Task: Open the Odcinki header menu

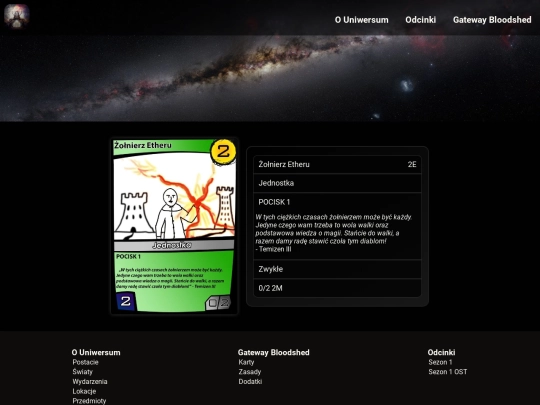Action: pyautogui.click(x=420, y=20)
